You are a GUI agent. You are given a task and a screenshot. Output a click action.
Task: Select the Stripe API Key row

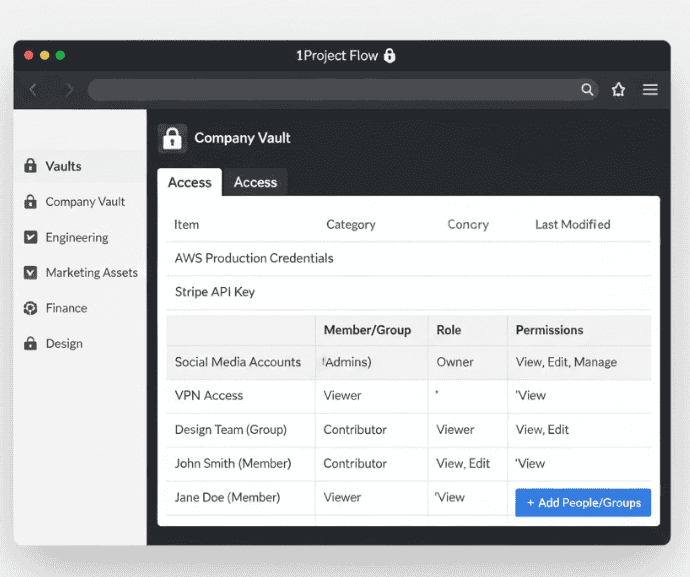[x=408, y=292]
